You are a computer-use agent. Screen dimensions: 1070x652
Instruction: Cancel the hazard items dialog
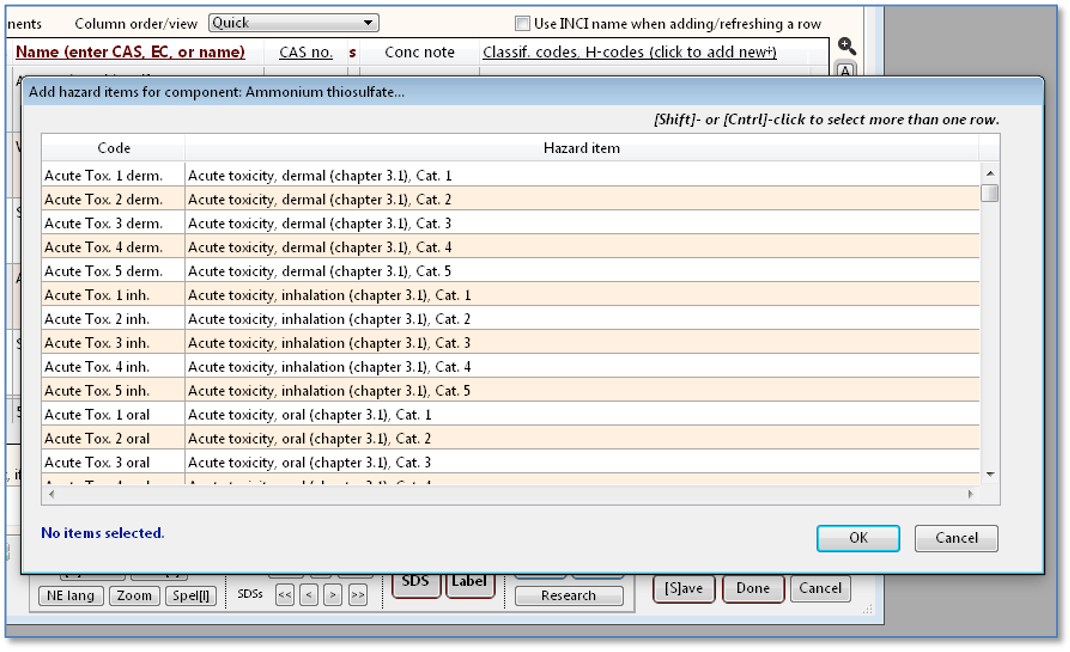(956, 538)
